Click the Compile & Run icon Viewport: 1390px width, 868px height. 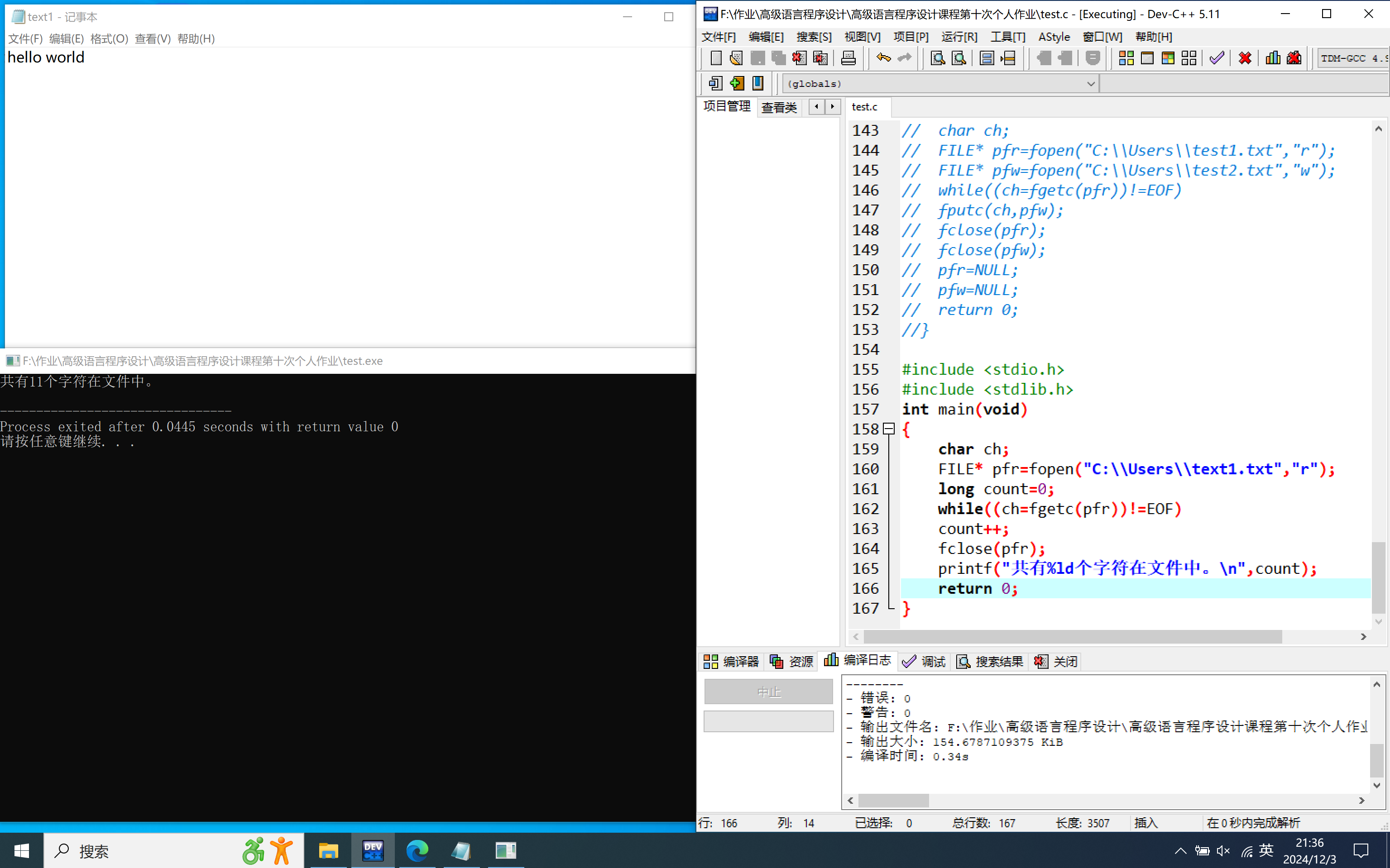tap(1168, 58)
